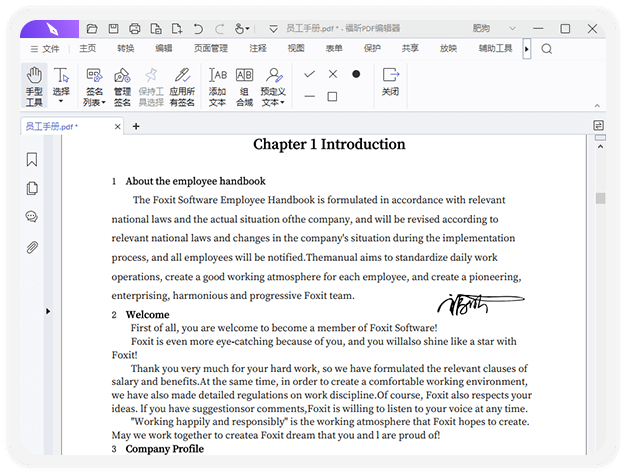626x475 pixels.
Task: Click the 'About the employee handbook' heading
Action: point(195,181)
